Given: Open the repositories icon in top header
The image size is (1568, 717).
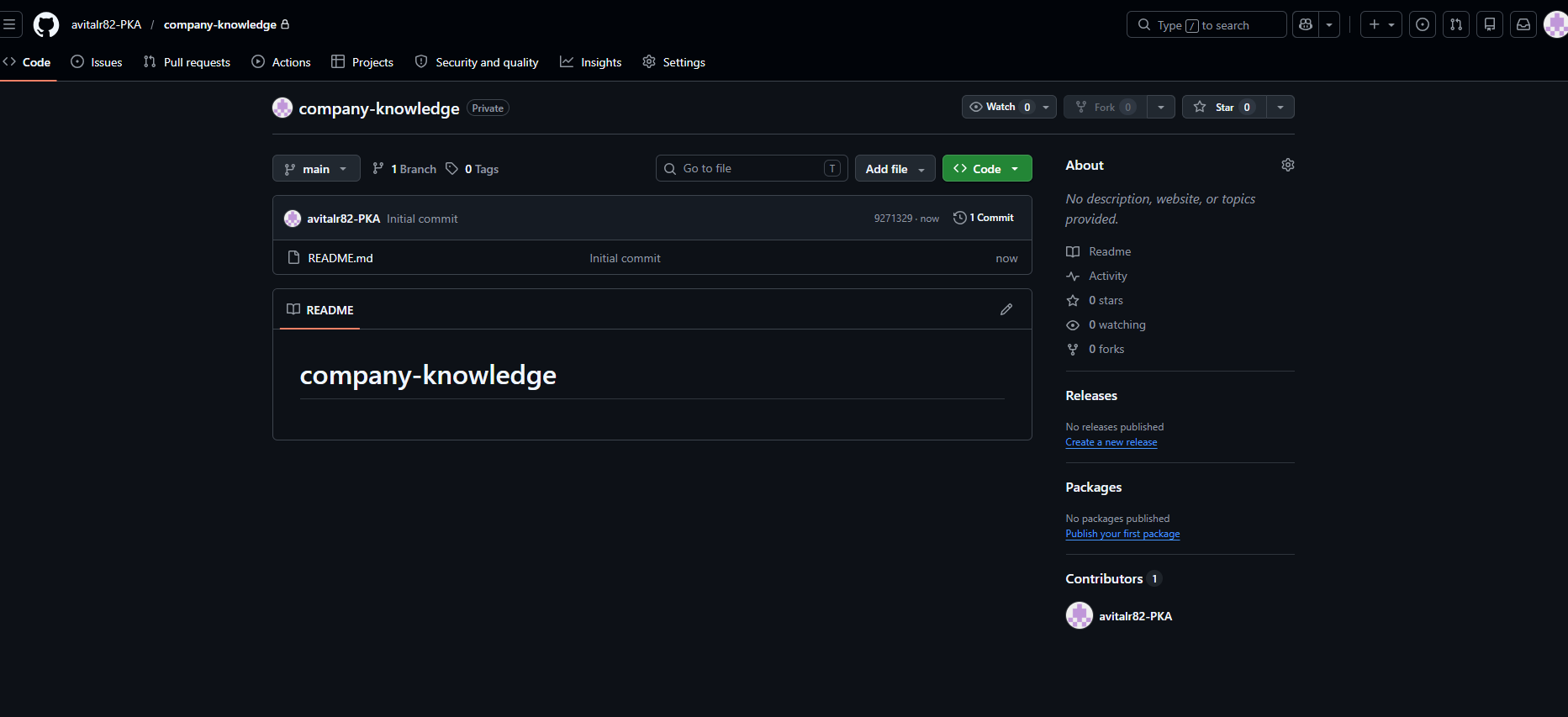Looking at the screenshot, I should 1490,25.
